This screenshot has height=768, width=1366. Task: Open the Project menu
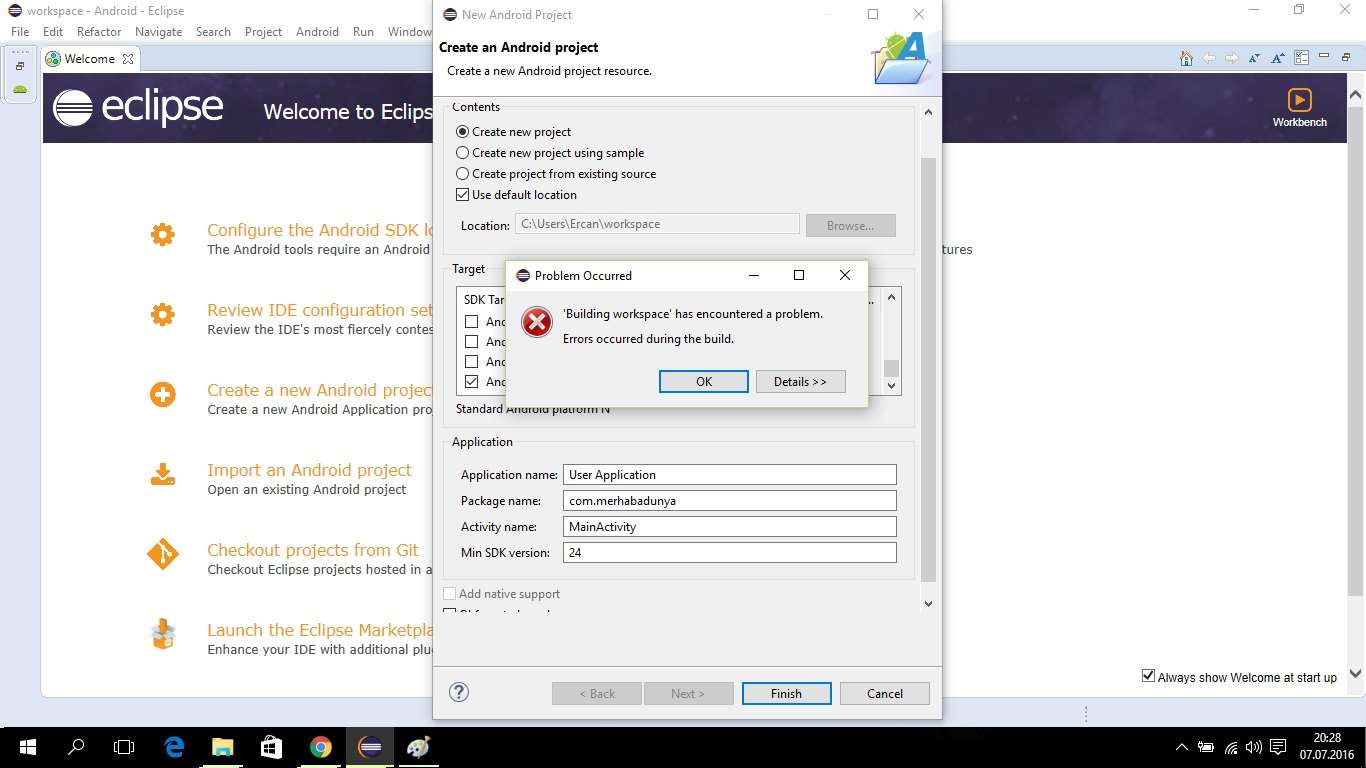pyautogui.click(x=263, y=32)
